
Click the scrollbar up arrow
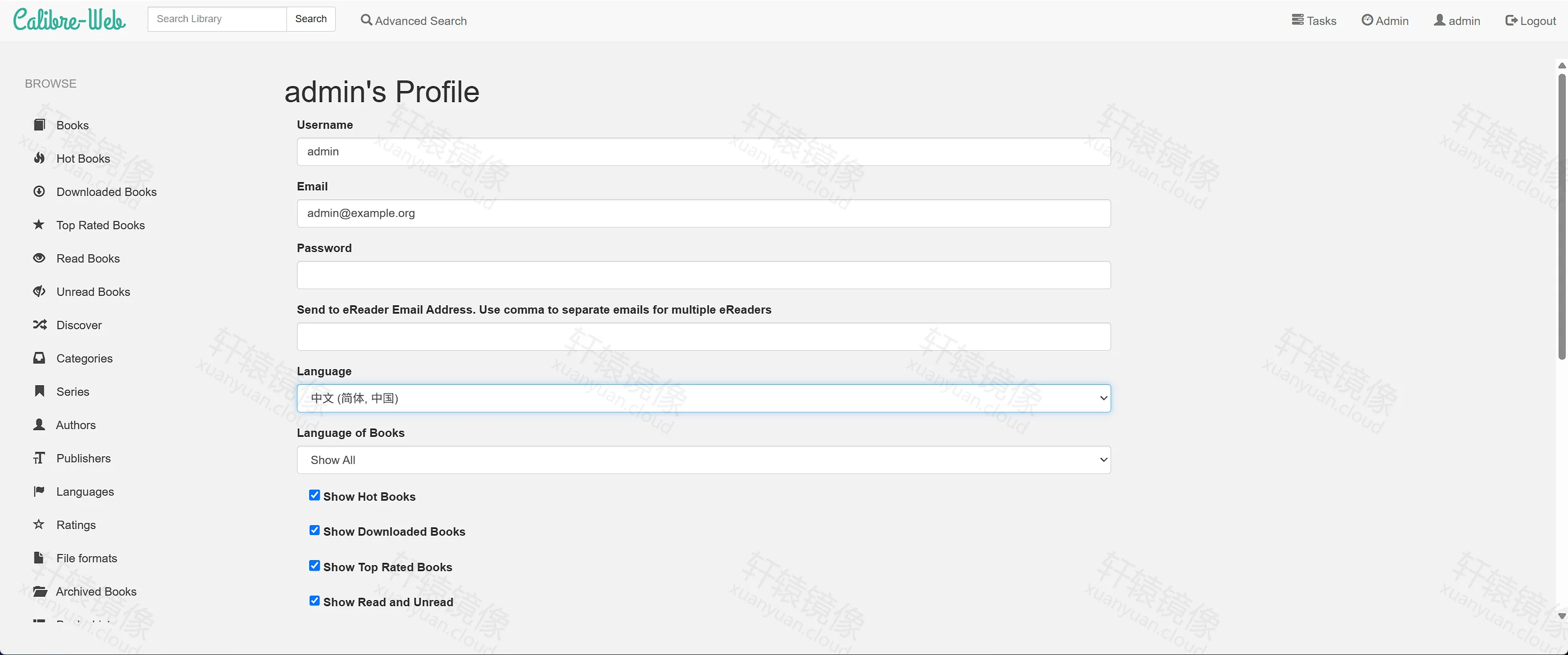click(x=1562, y=65)
